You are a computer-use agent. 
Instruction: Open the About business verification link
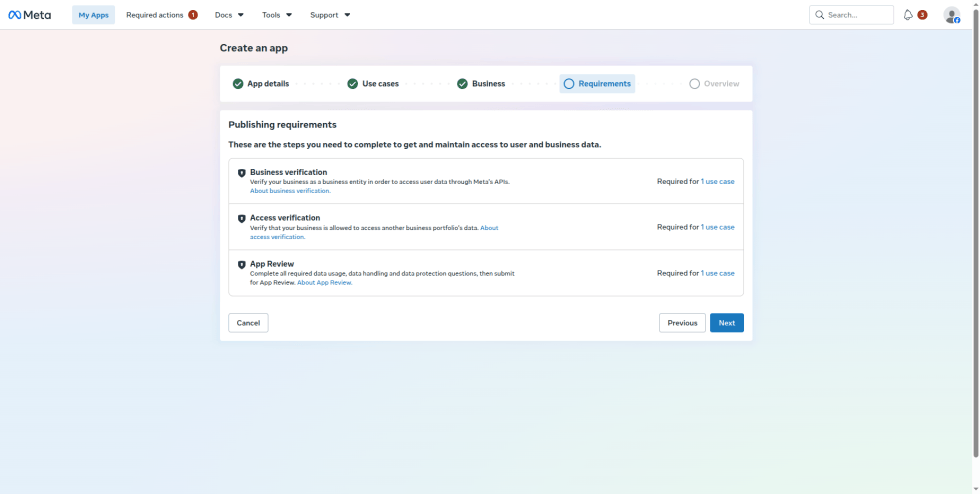point(291,191)
